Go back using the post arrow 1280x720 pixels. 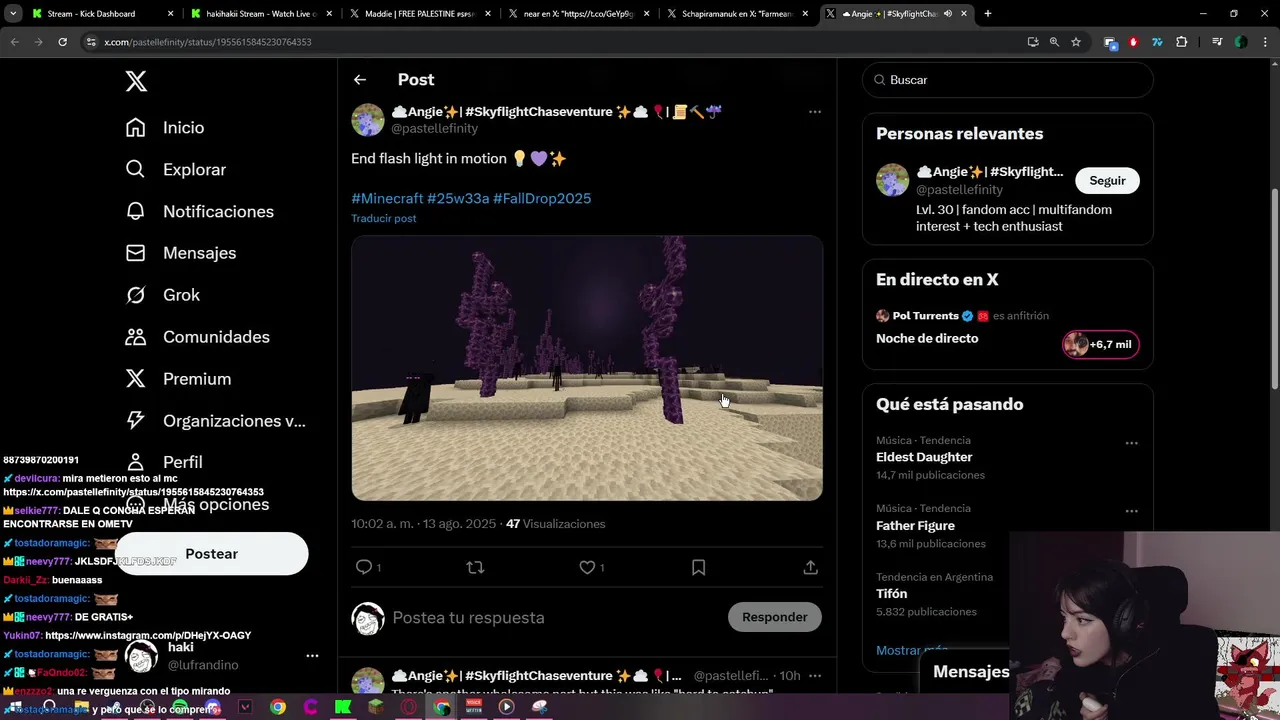360,80
